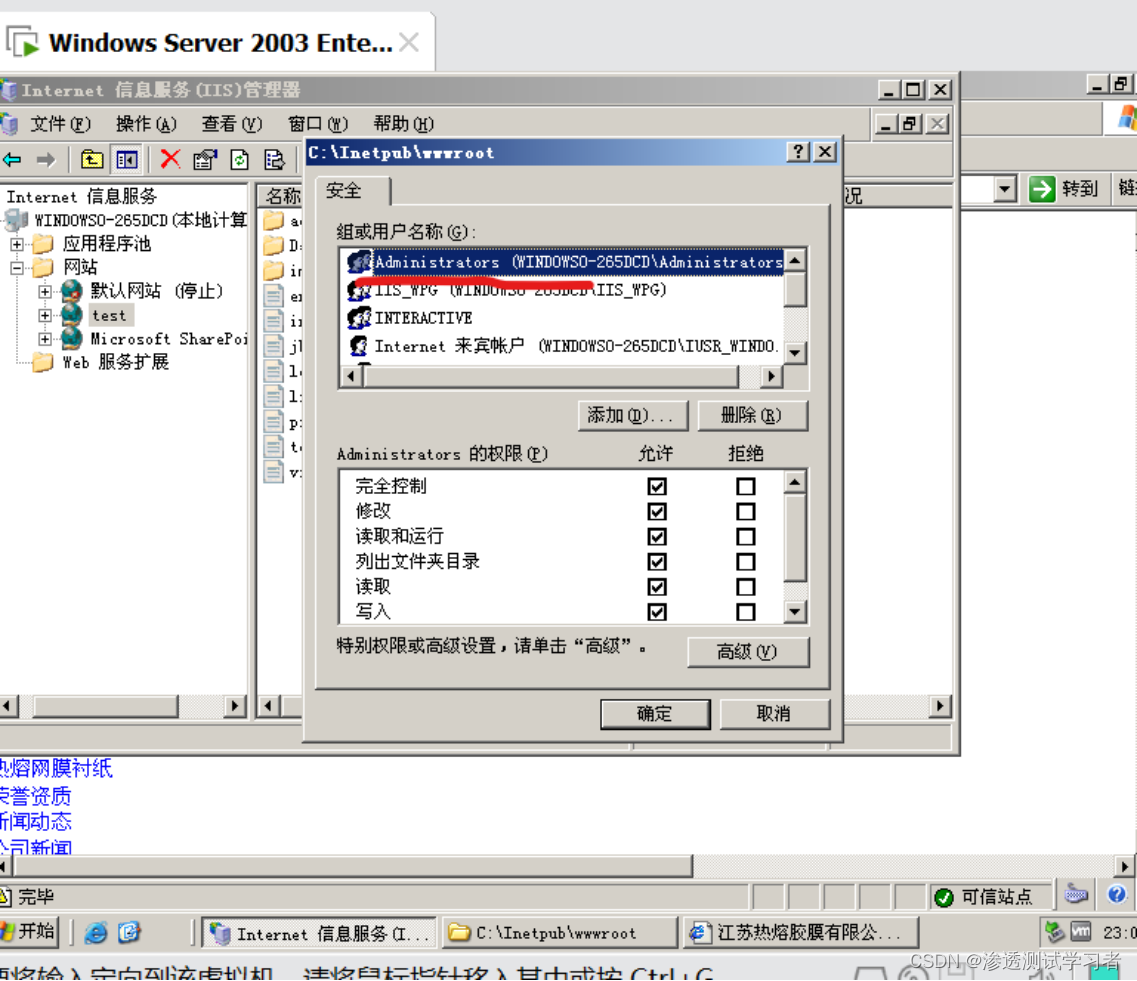The image size is (1137, 981).
Task: Open the 荣誉资质 link on webpage
Action: pos(35,796)
